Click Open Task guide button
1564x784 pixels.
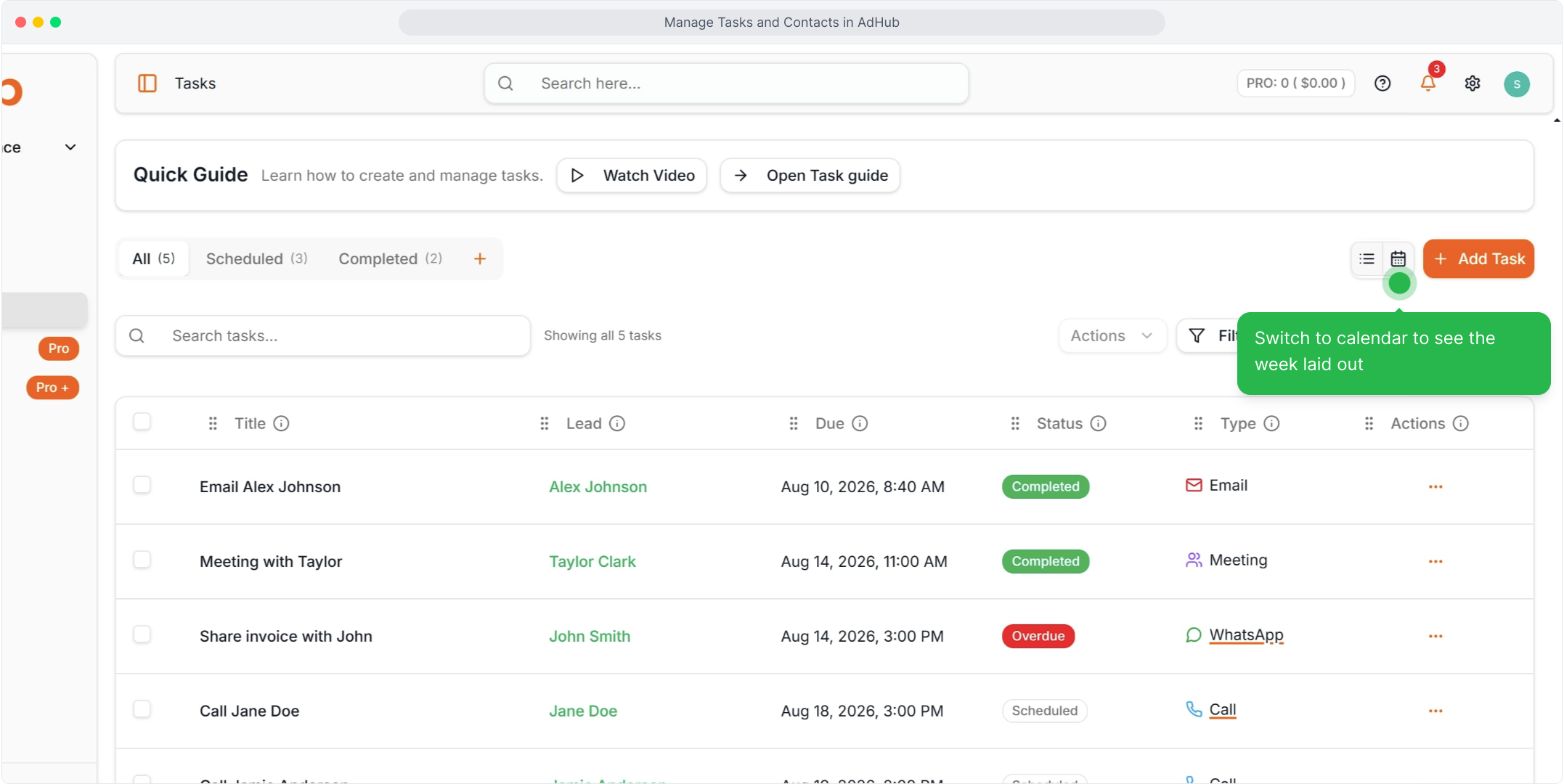pyautogui.click(x=810, y=176)
